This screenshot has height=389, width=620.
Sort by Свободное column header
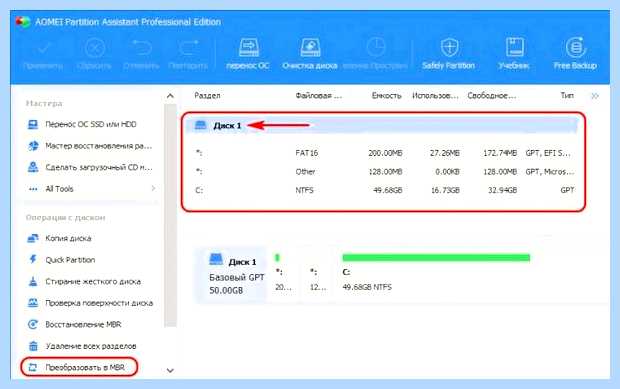[491, 96]
